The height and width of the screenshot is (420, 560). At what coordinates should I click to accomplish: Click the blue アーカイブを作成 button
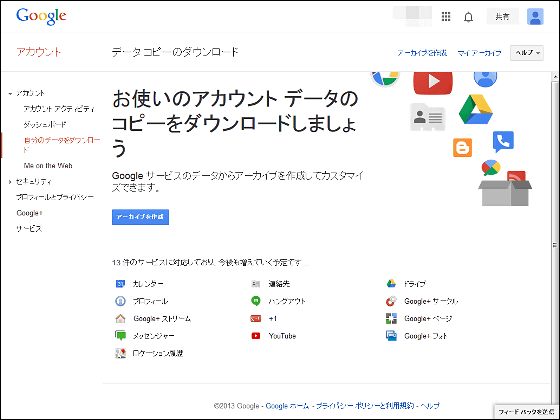click(x=140, y=217)
